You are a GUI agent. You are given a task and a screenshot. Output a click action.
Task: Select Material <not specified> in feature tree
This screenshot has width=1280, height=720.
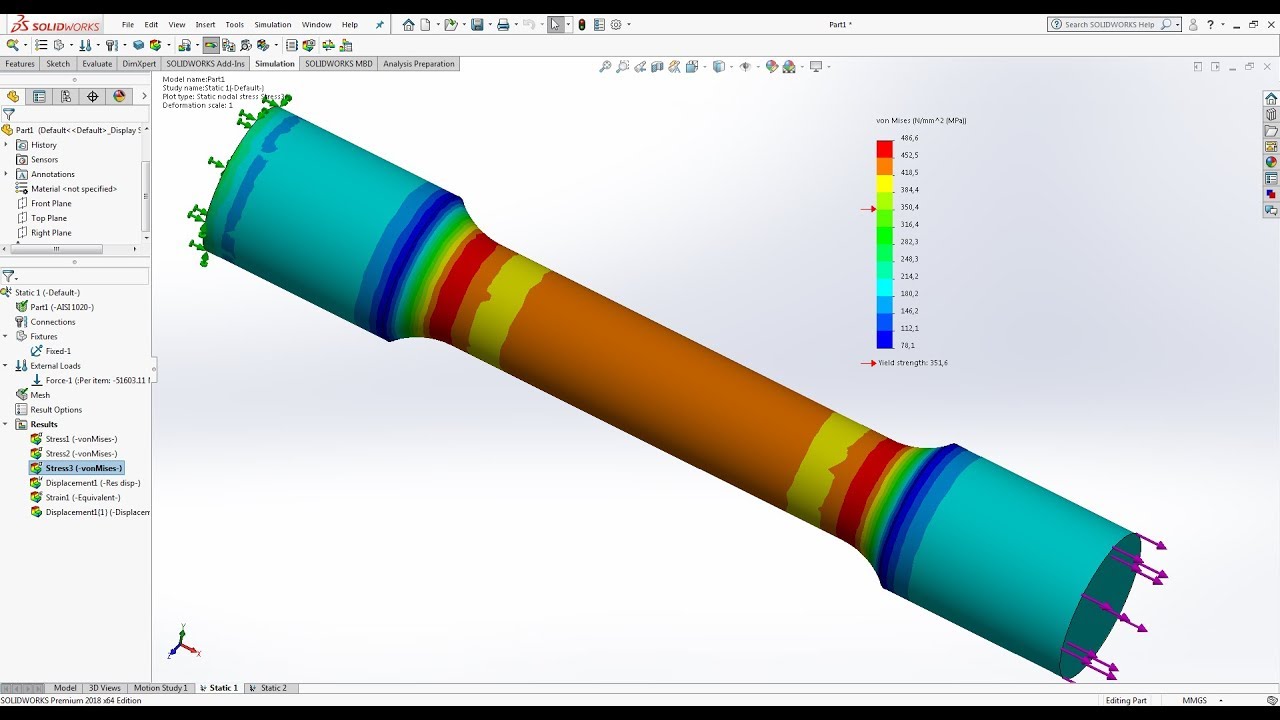73,189
